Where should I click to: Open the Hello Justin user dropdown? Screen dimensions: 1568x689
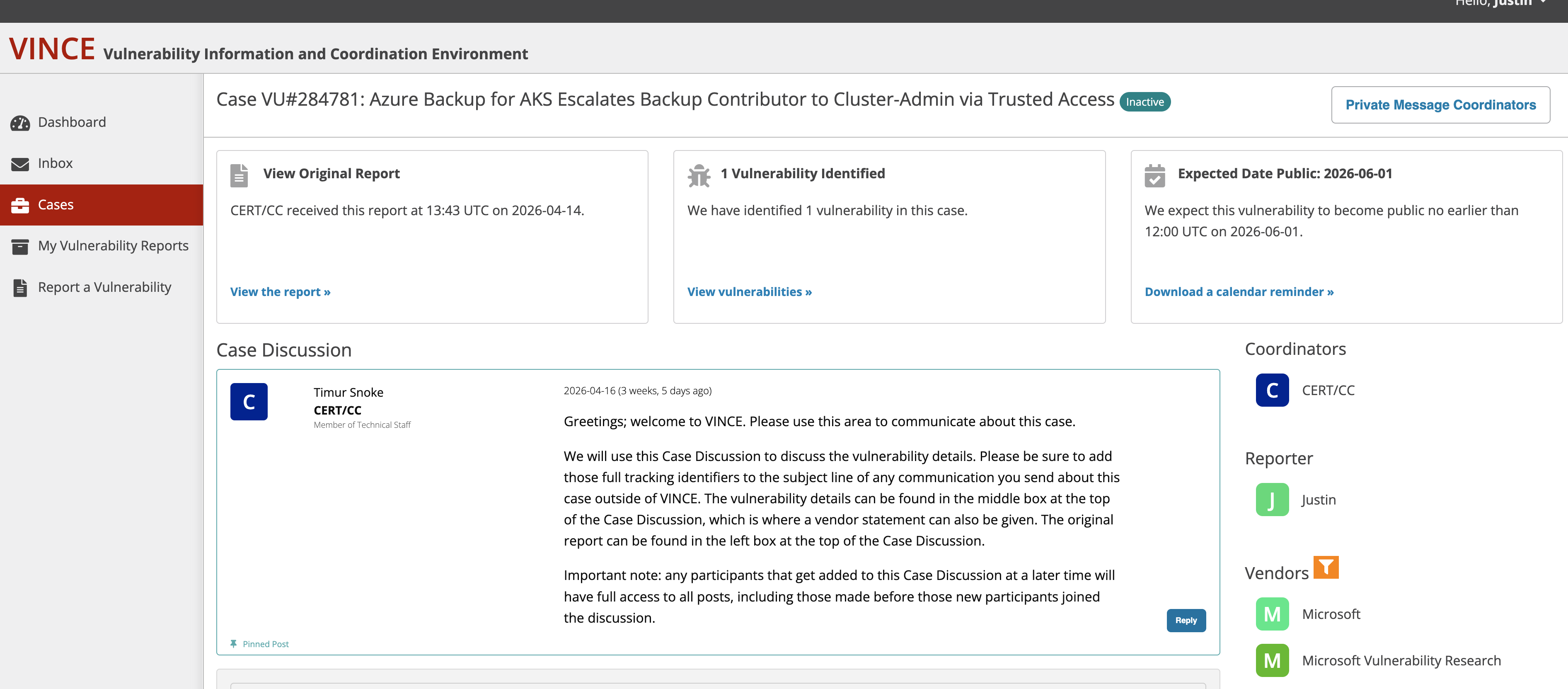pyautogui.click(x=1499, y=3)
